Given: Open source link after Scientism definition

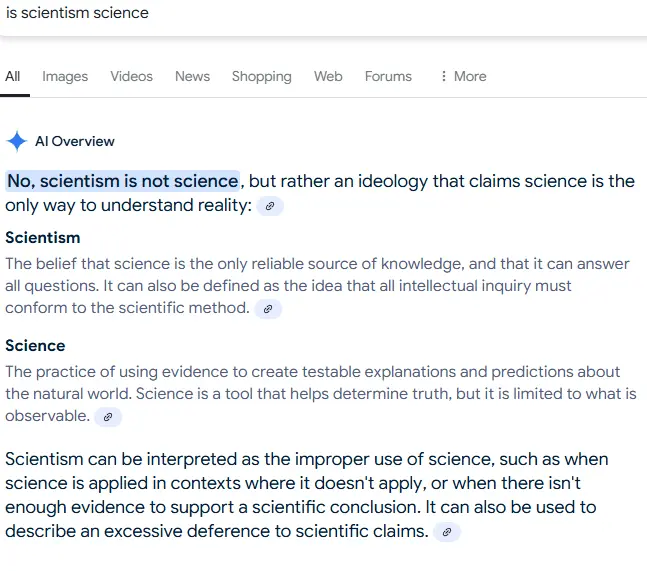Looking at the screenshot, I should tap(267, 310).
